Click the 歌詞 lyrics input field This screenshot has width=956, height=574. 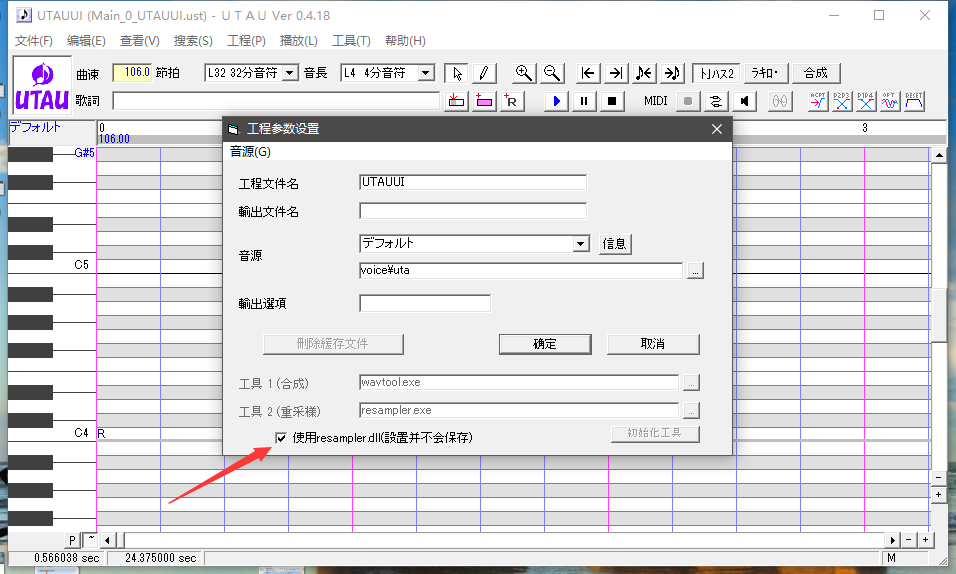pos(276,101)
